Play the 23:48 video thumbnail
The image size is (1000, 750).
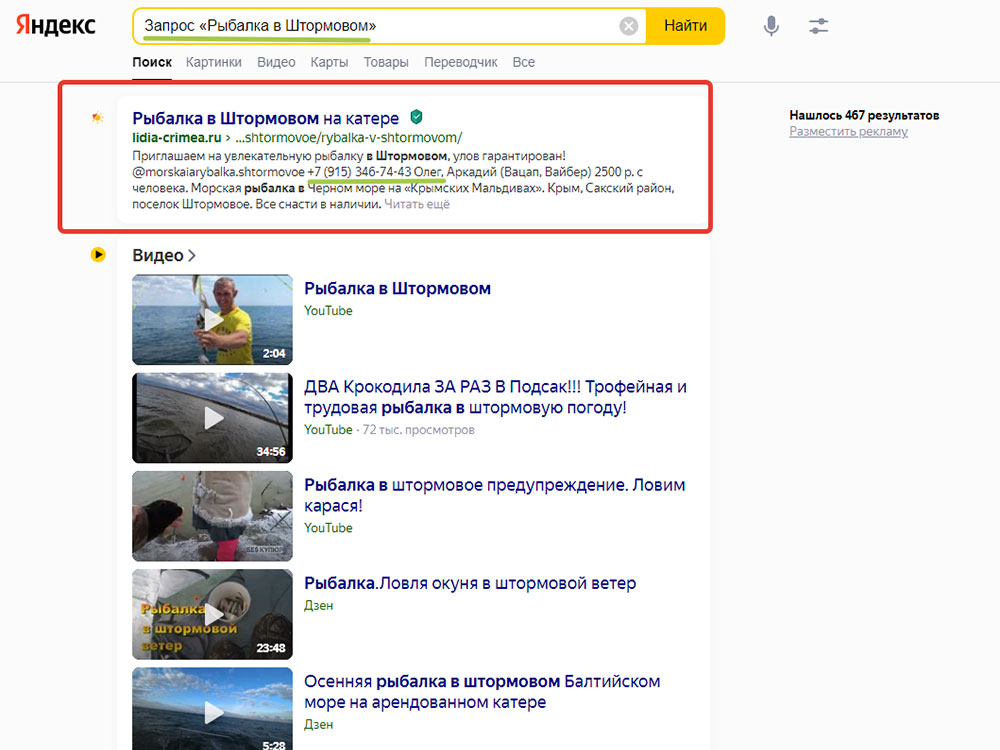[212, 614]
